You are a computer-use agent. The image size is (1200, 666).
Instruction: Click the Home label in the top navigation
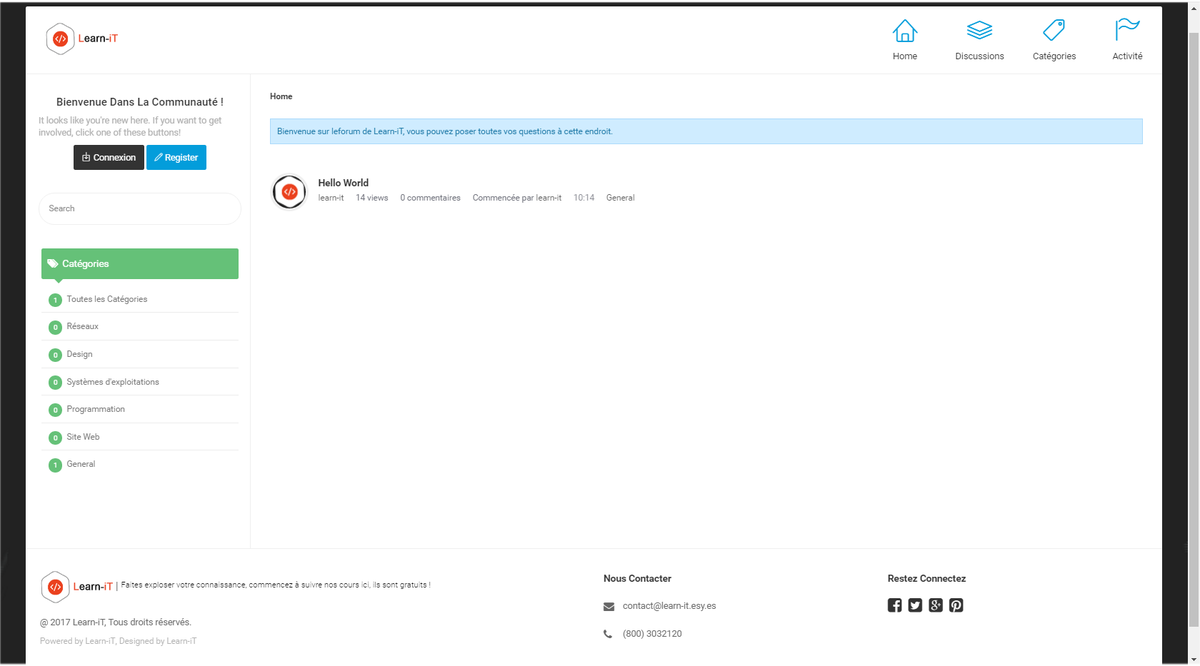click(905, 56)
